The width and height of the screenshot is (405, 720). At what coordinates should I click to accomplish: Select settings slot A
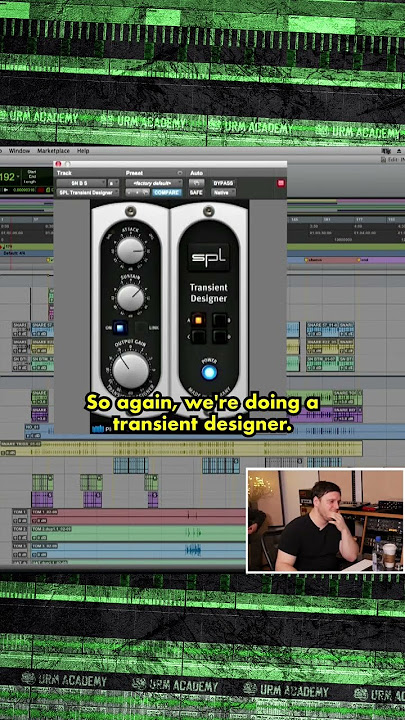(198, 320)
